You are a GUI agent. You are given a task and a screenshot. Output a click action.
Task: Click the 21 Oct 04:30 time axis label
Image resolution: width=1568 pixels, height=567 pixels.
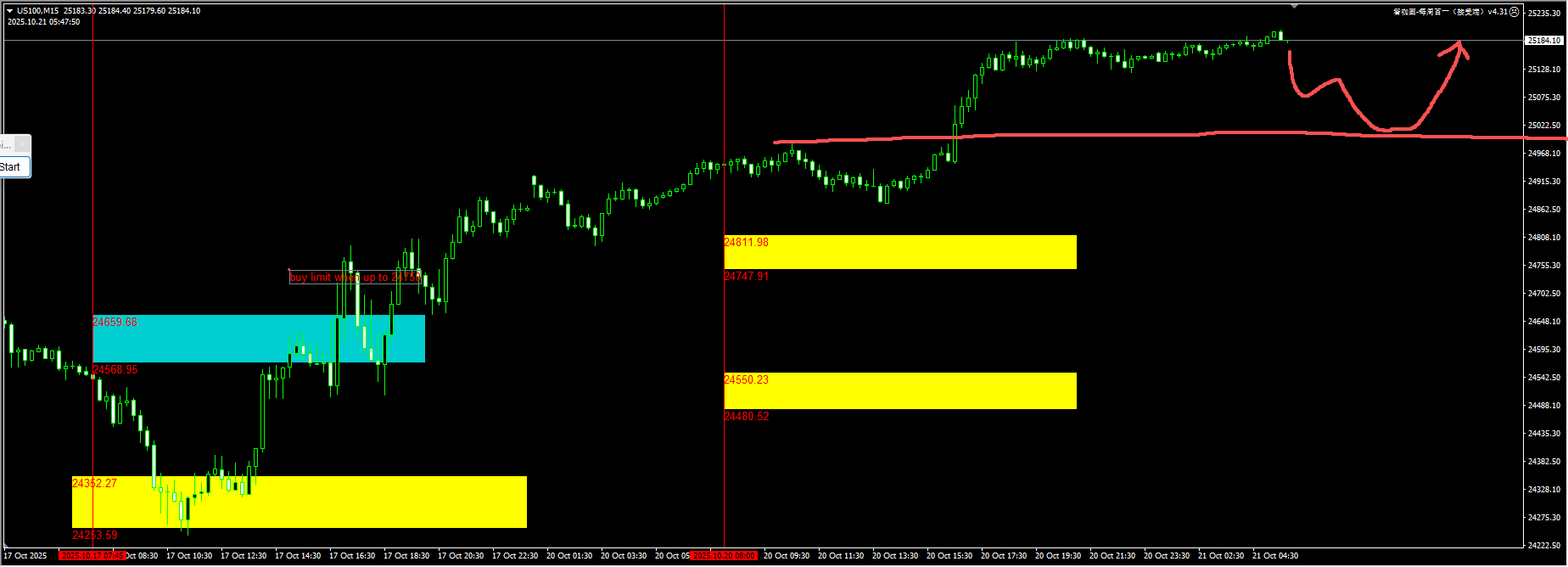(1275, 556)
